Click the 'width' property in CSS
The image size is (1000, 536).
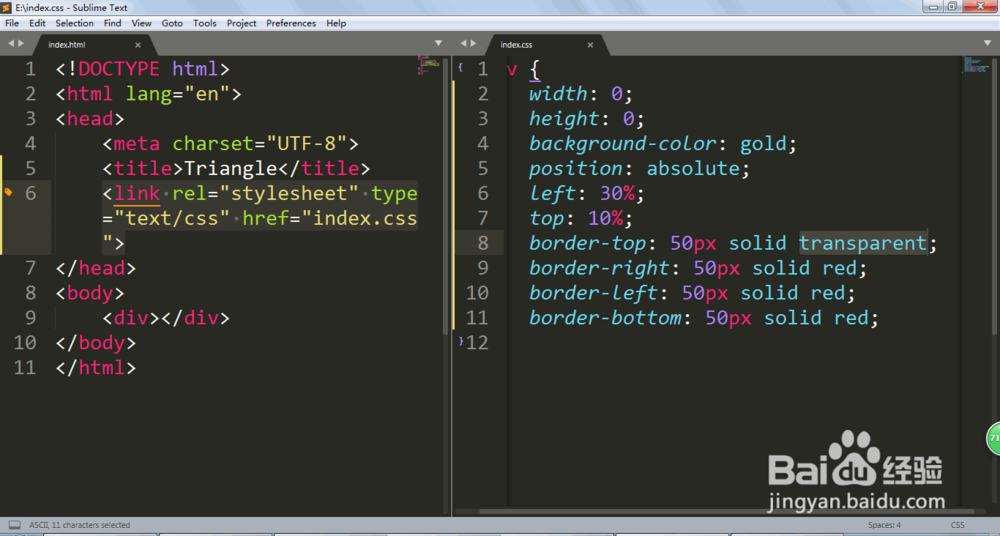click(x=559, y=93)
